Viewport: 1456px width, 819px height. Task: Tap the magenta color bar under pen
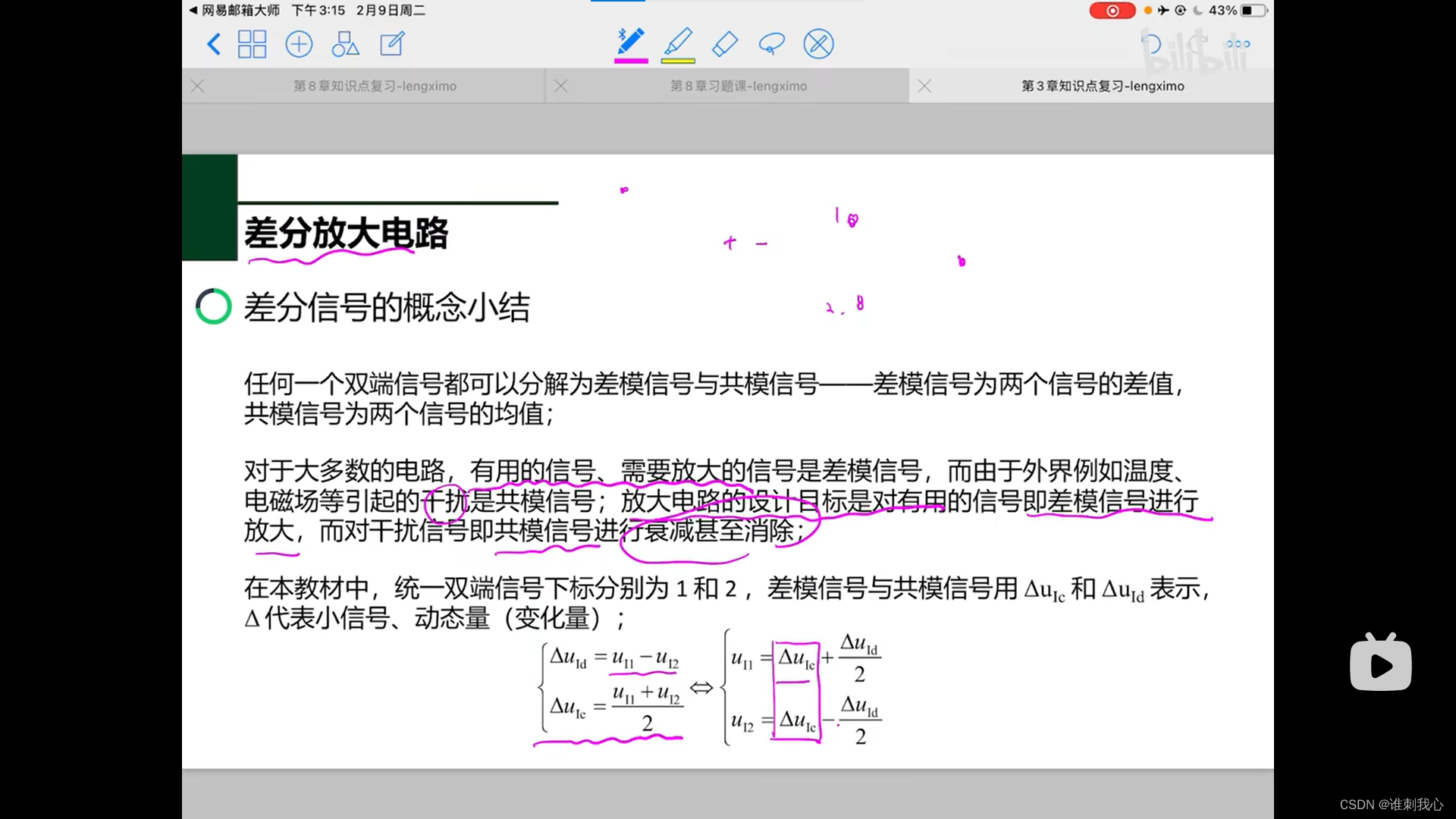(630, 61)
